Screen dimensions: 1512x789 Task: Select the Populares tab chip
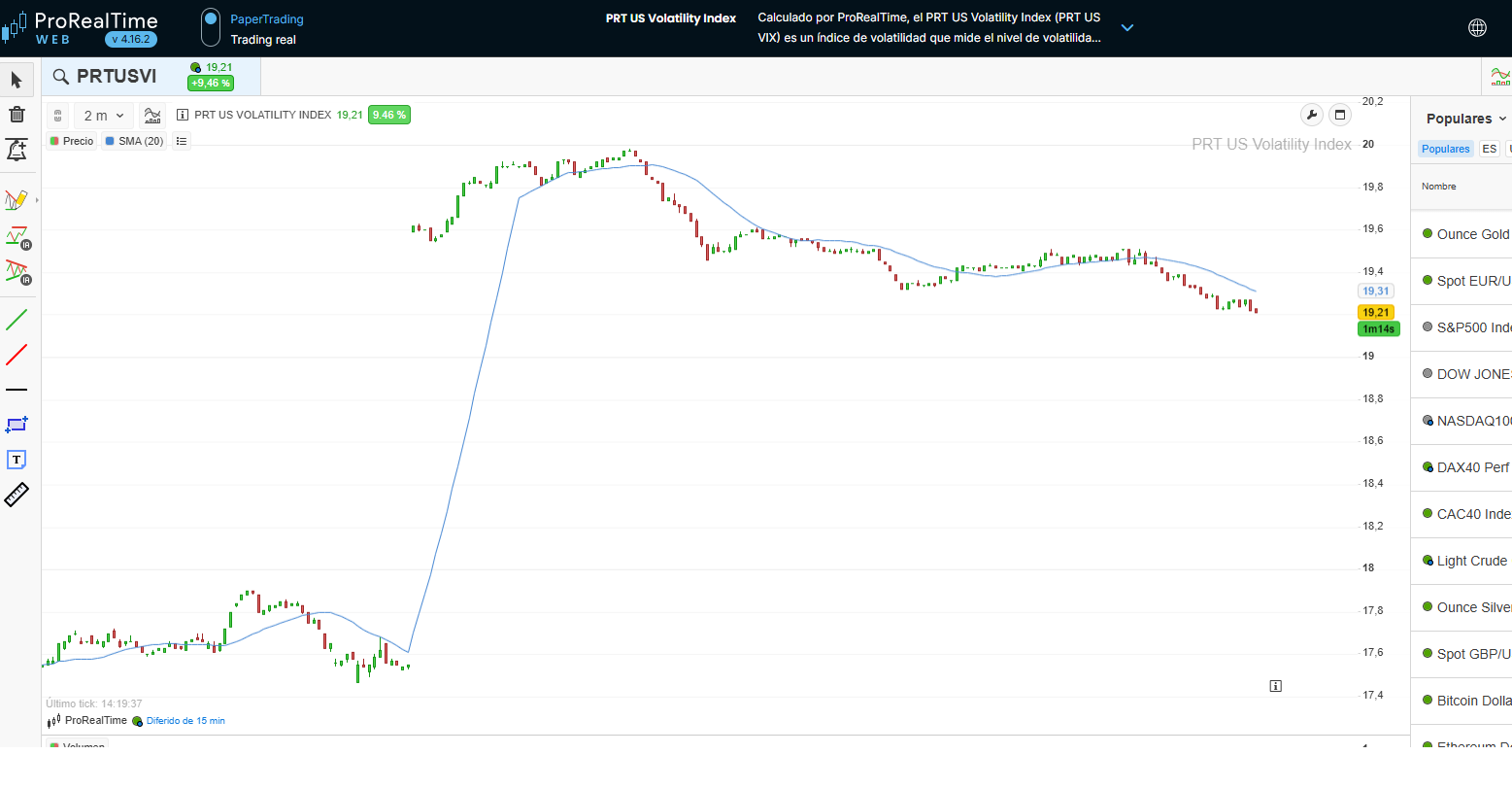click(1445, 149)
